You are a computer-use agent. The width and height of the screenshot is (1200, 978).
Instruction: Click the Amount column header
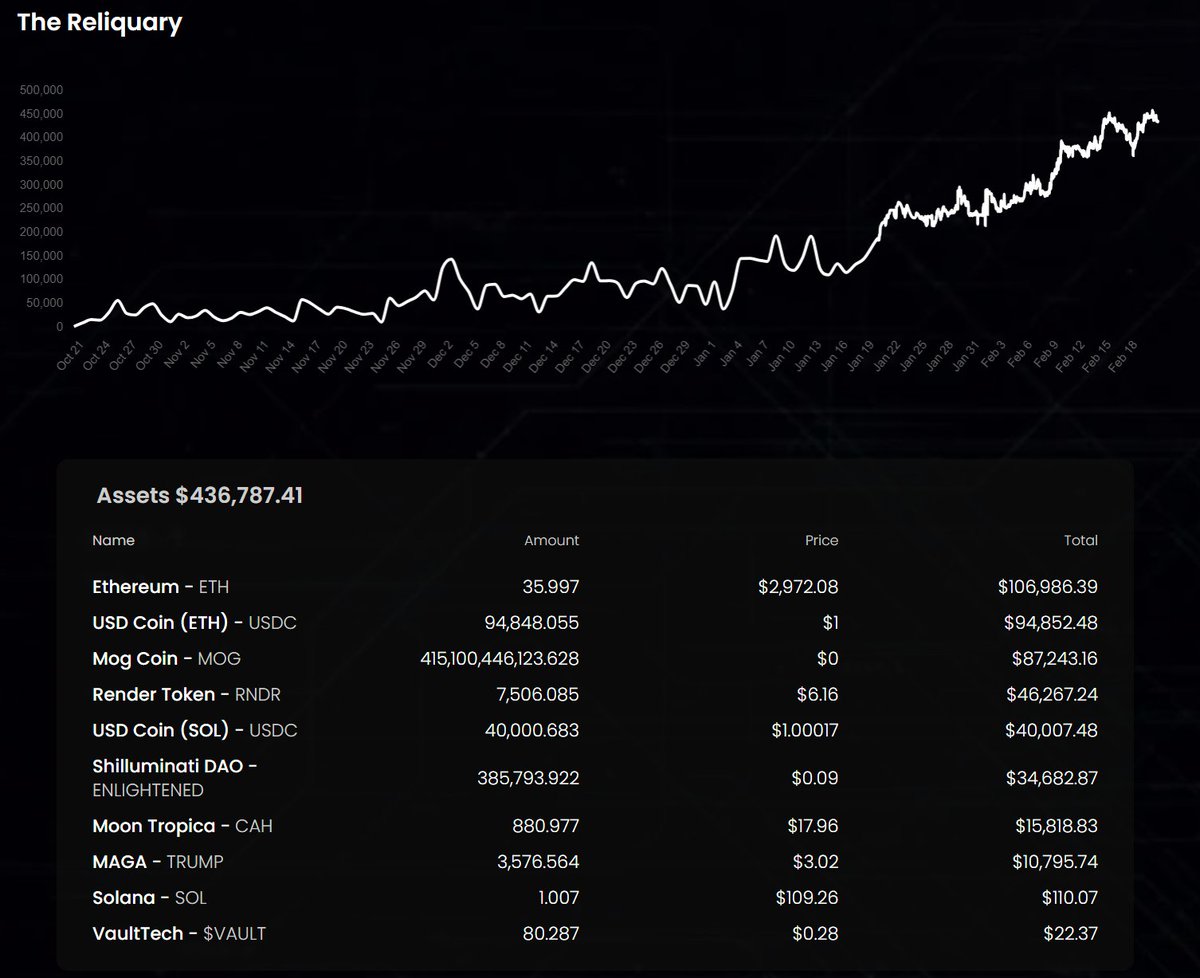coord(551,540)
